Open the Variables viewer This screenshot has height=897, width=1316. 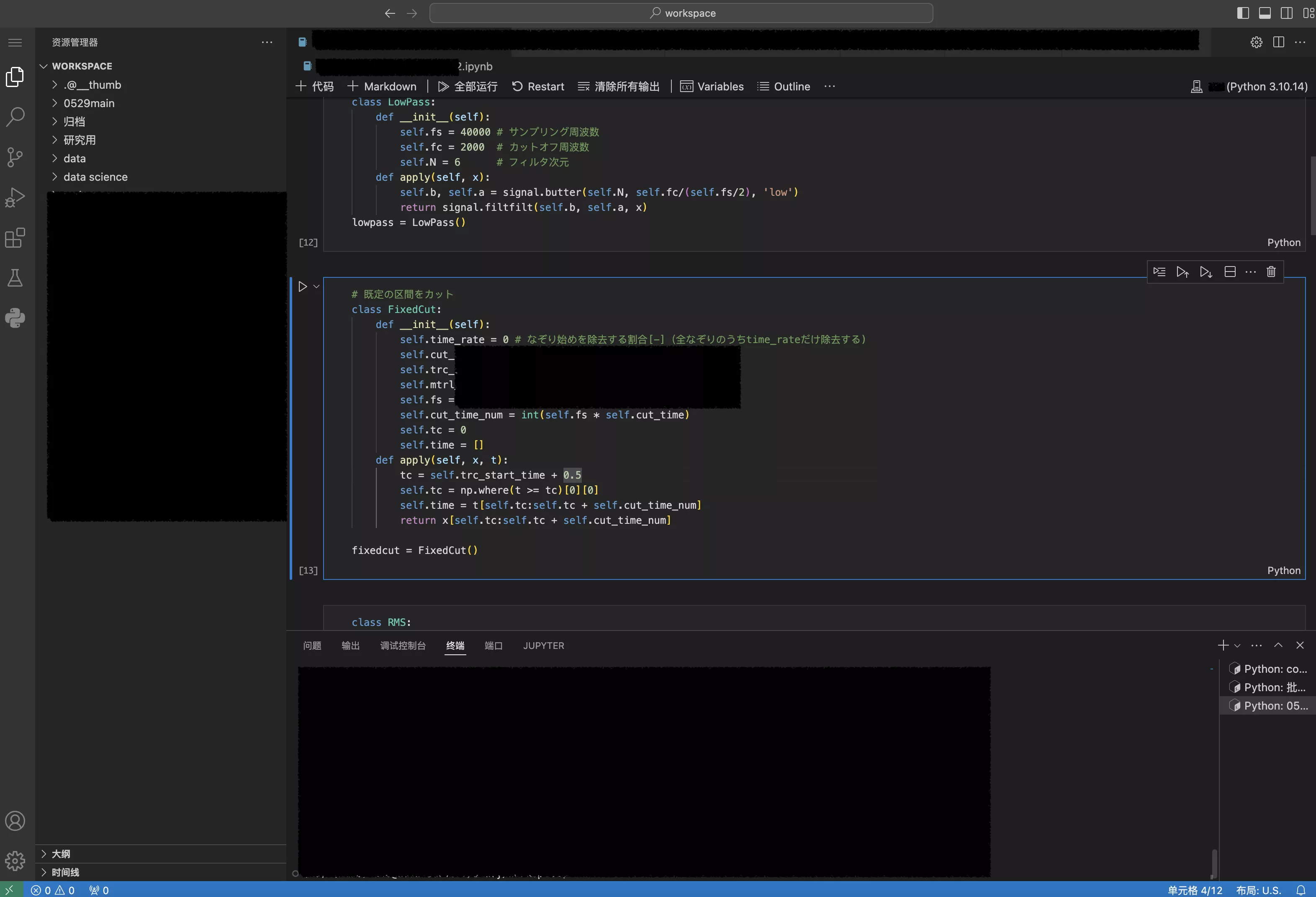[x=712, y=86]
